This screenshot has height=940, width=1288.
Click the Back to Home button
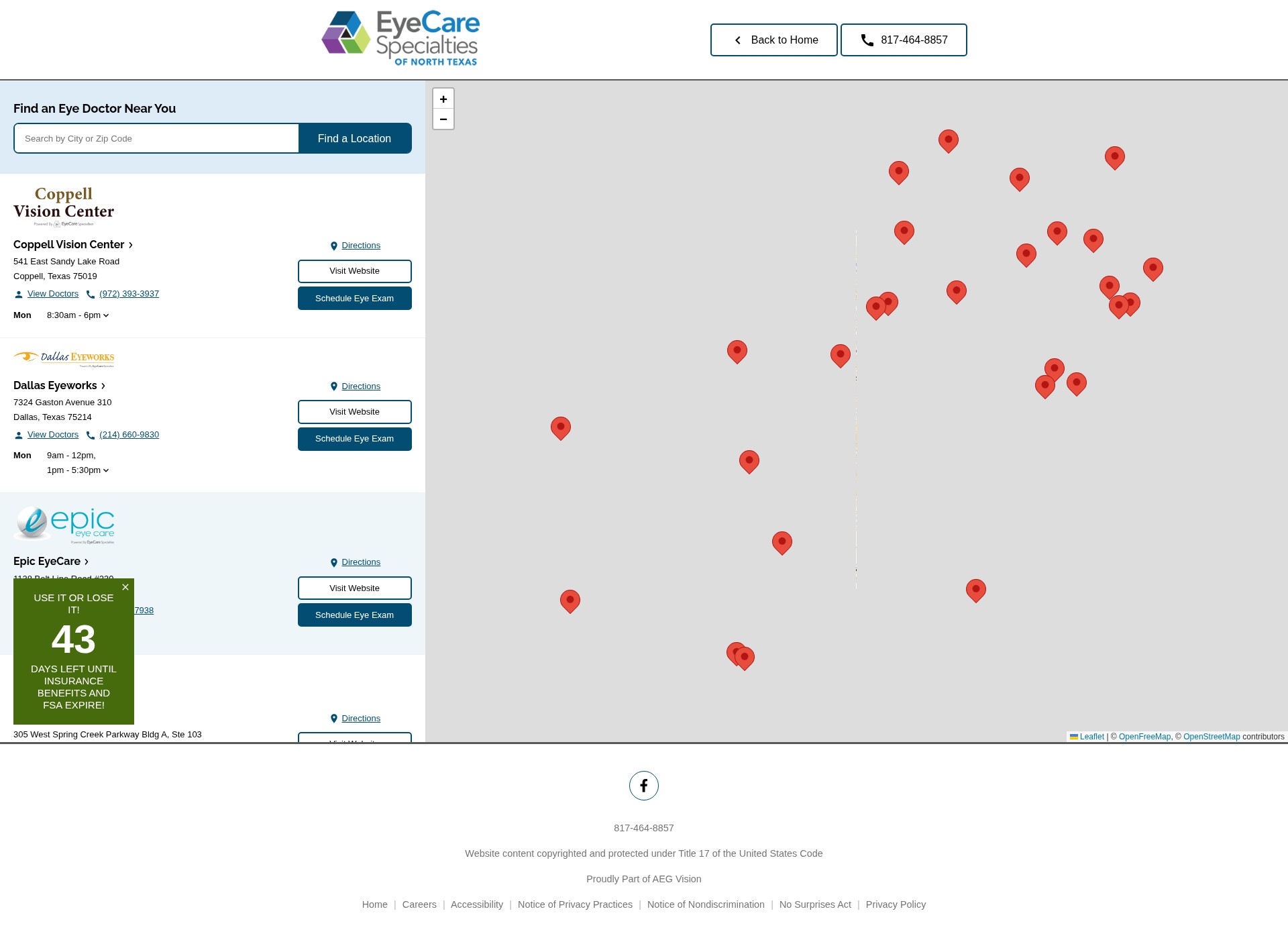pos(773,40)
